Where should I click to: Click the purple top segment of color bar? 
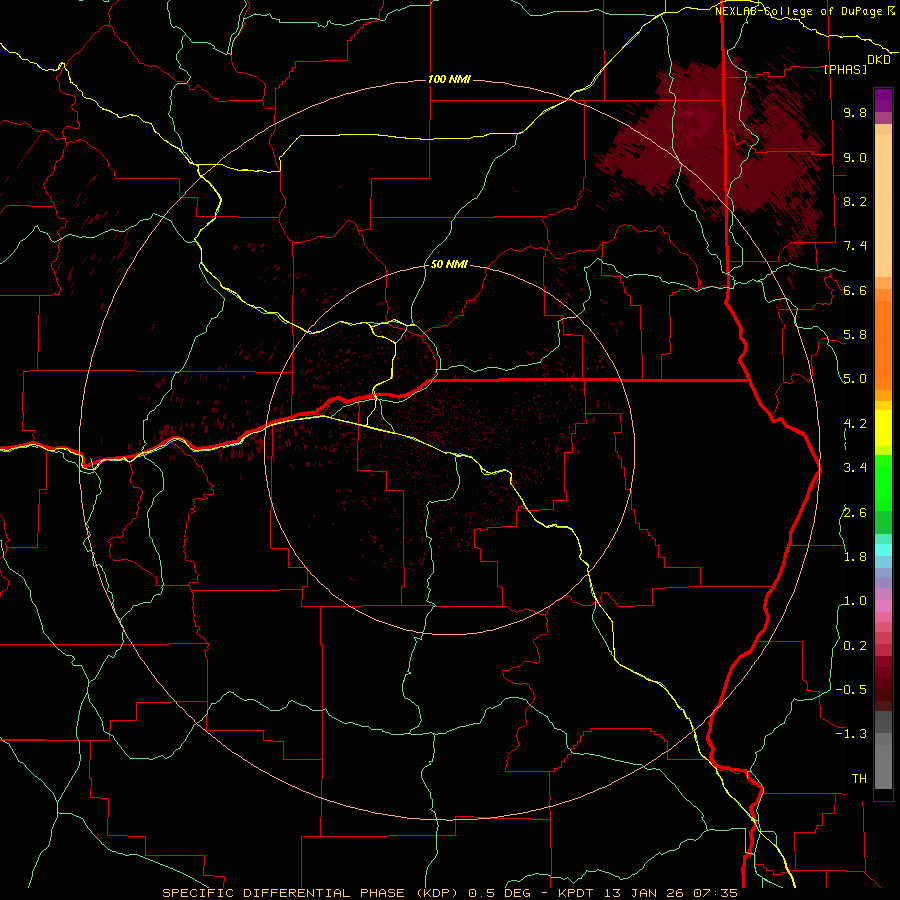click(x=883, y=100)
